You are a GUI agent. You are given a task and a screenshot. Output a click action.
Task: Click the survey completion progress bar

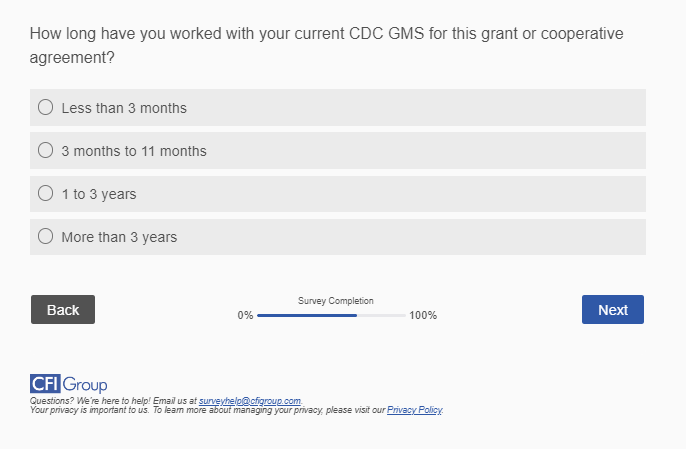(x=331, y=315)
